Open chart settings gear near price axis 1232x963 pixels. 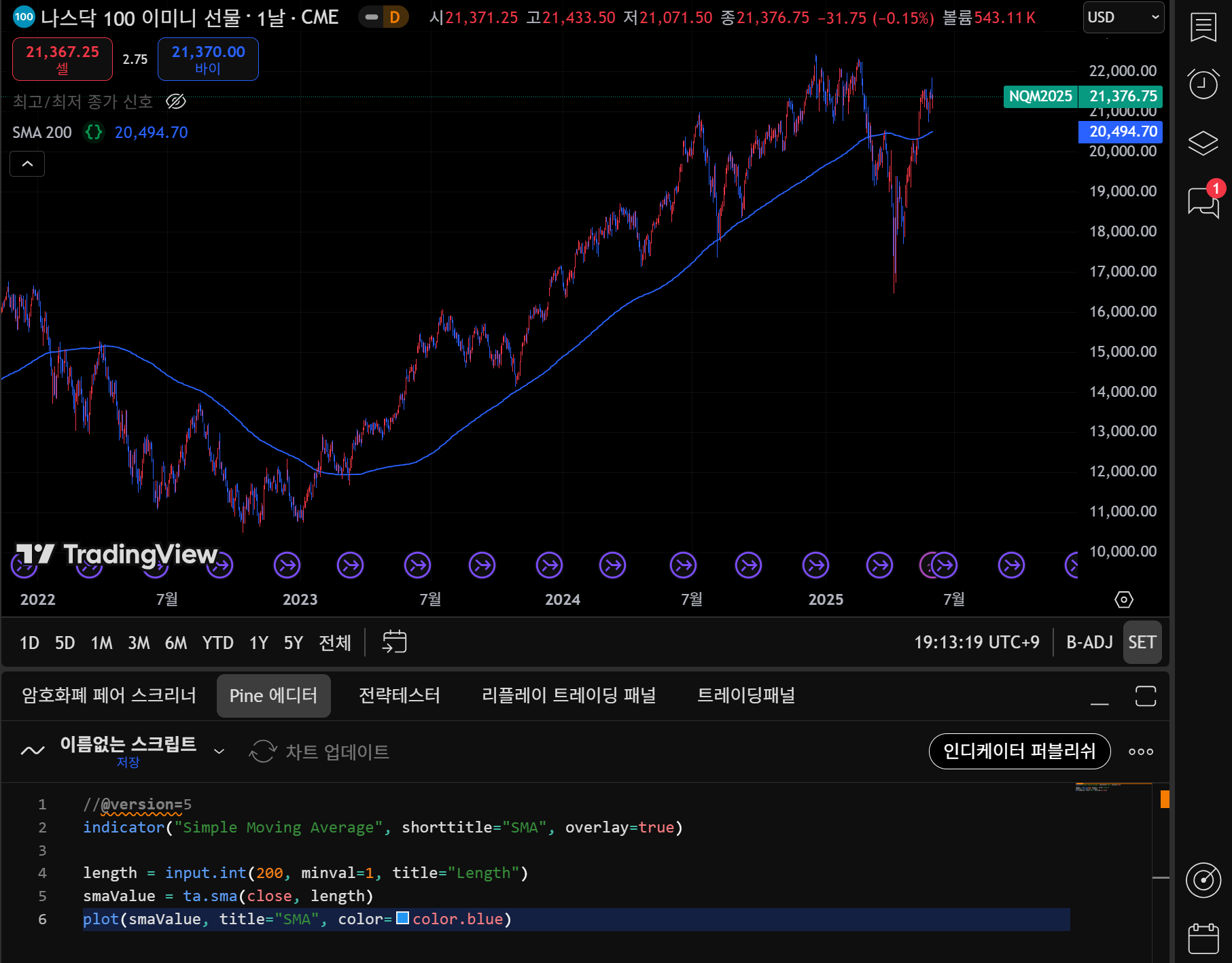click(1124, 599)
